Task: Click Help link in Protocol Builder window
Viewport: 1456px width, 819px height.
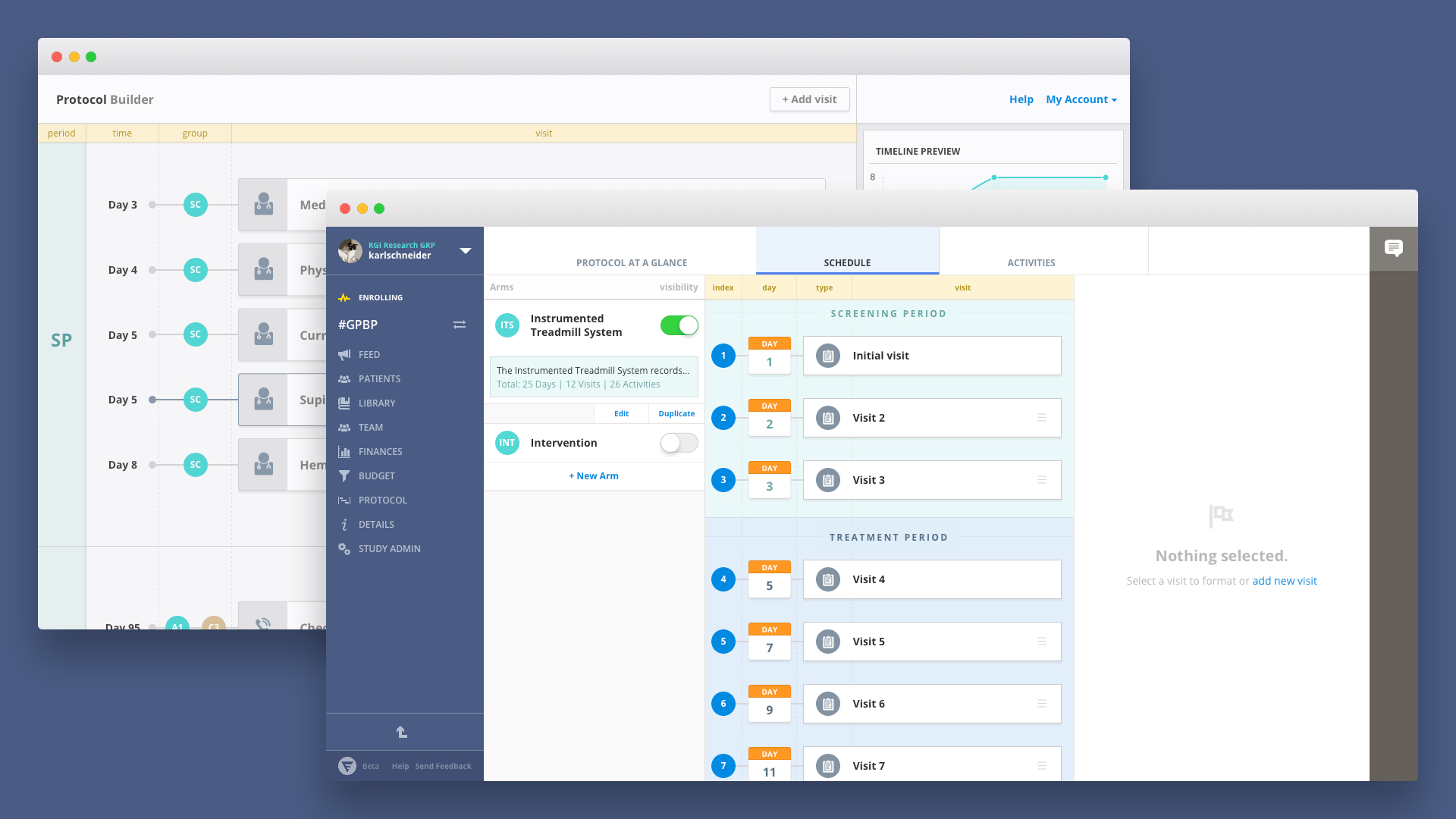Action: click(1021, 99)
